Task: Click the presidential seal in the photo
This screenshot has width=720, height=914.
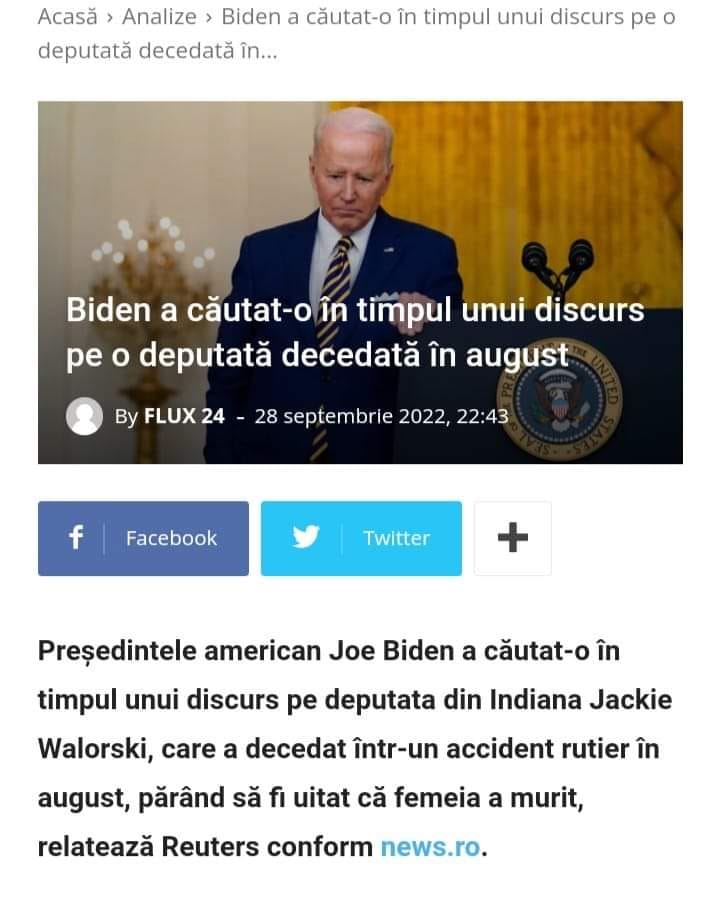Action: tap(560, 400)
